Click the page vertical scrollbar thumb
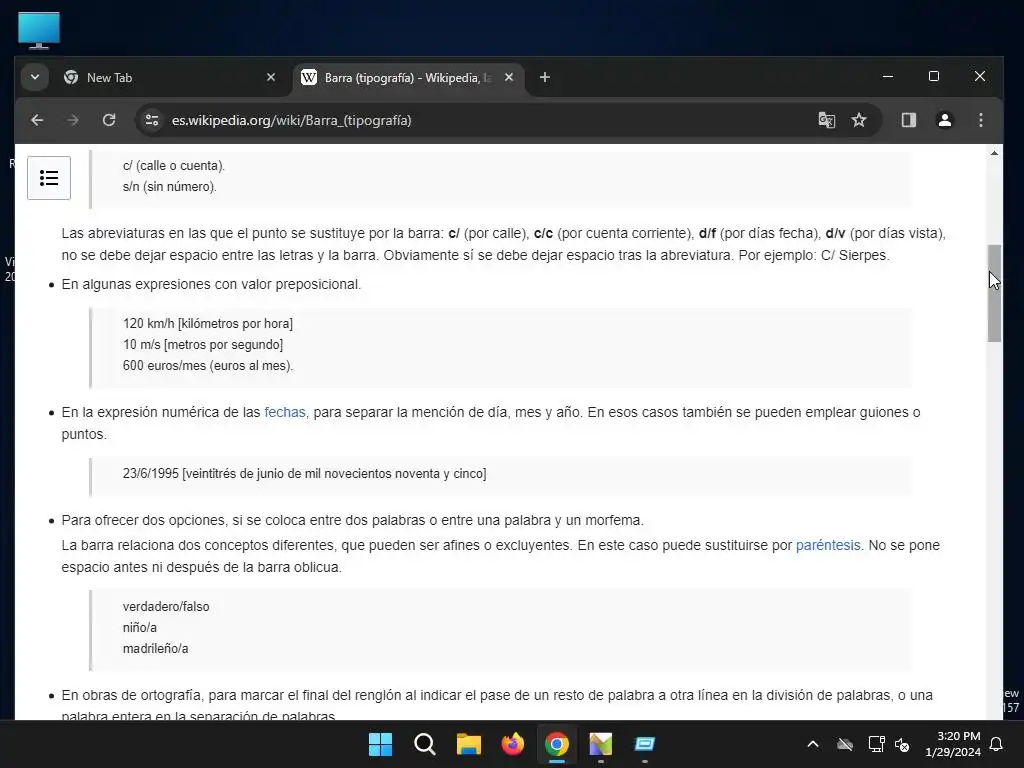The width and height of the screenshot is (1024, 768). (994, 293)
